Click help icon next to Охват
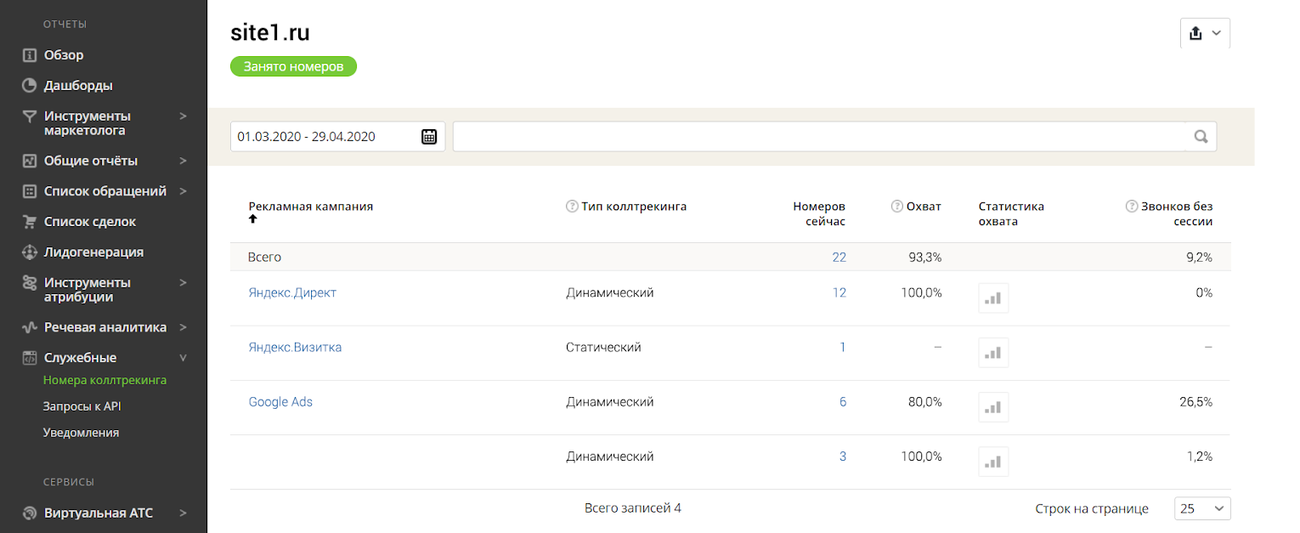This screenshot has width=1300, height=533. click(897, 207)
